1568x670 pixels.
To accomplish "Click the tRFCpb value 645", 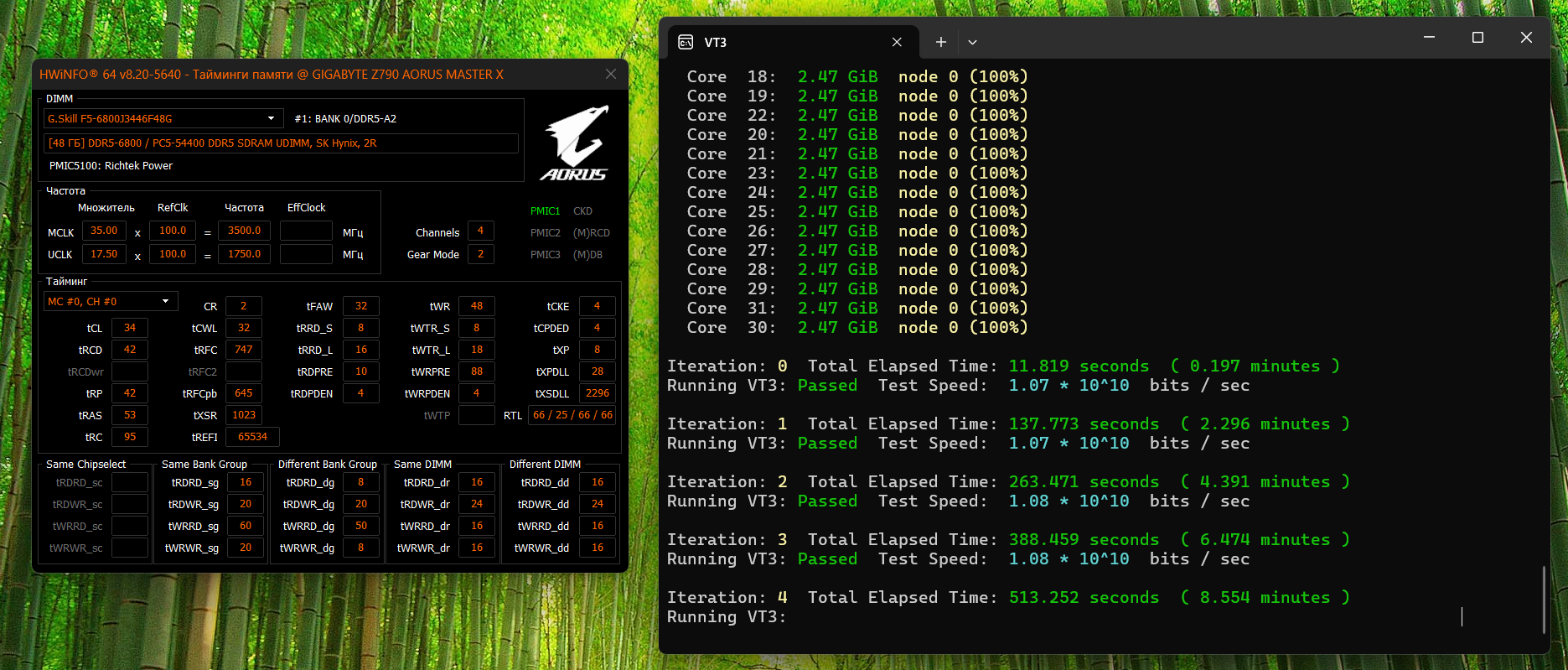I will pos(244,393).
